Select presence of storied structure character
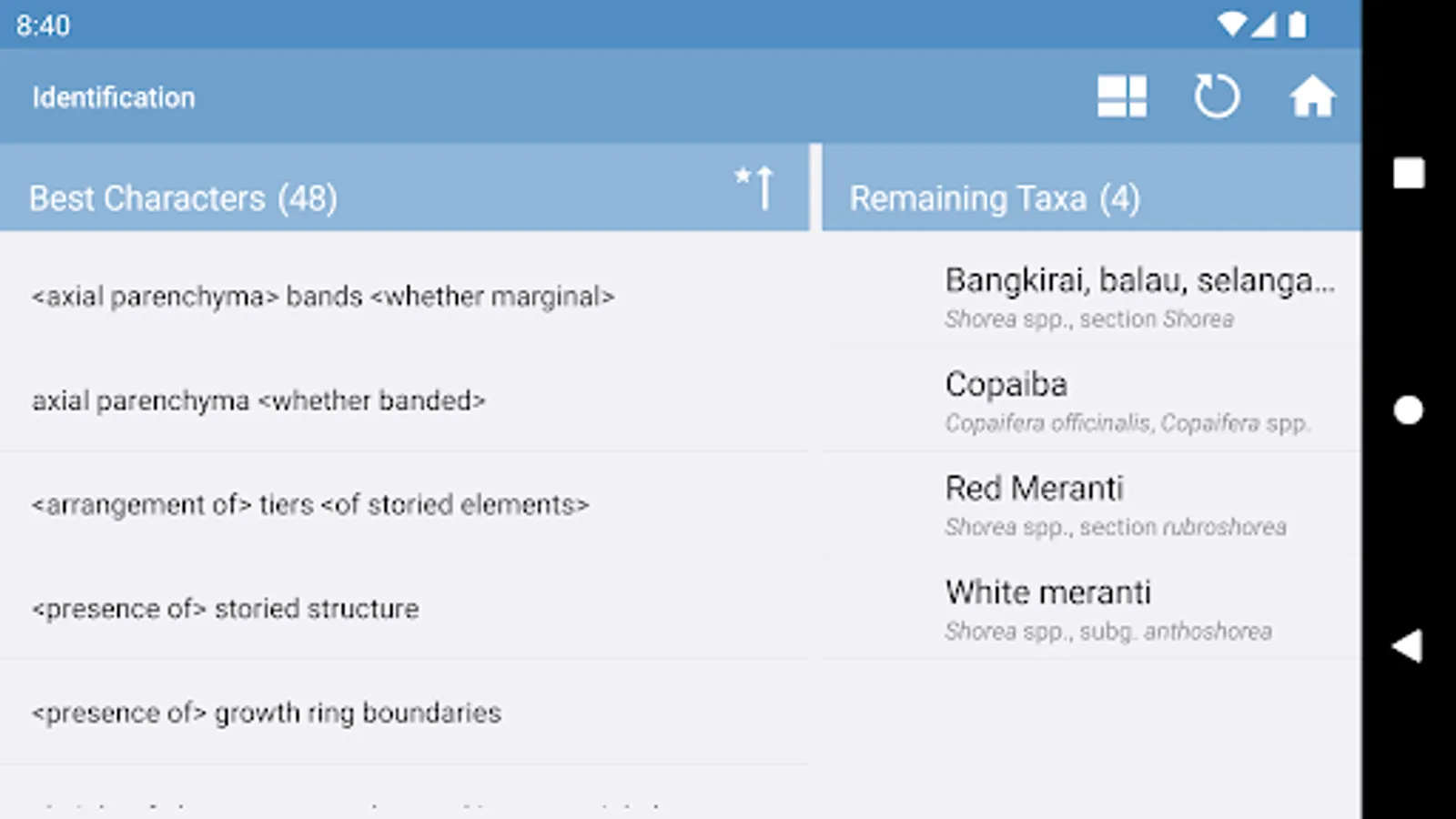Image resolution: width=1456 pixels, height=819 pixels. [x=225, y=608]
